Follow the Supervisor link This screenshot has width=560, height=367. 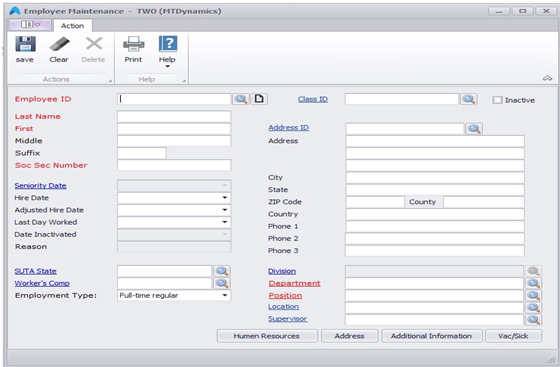[x=288, y=319]
